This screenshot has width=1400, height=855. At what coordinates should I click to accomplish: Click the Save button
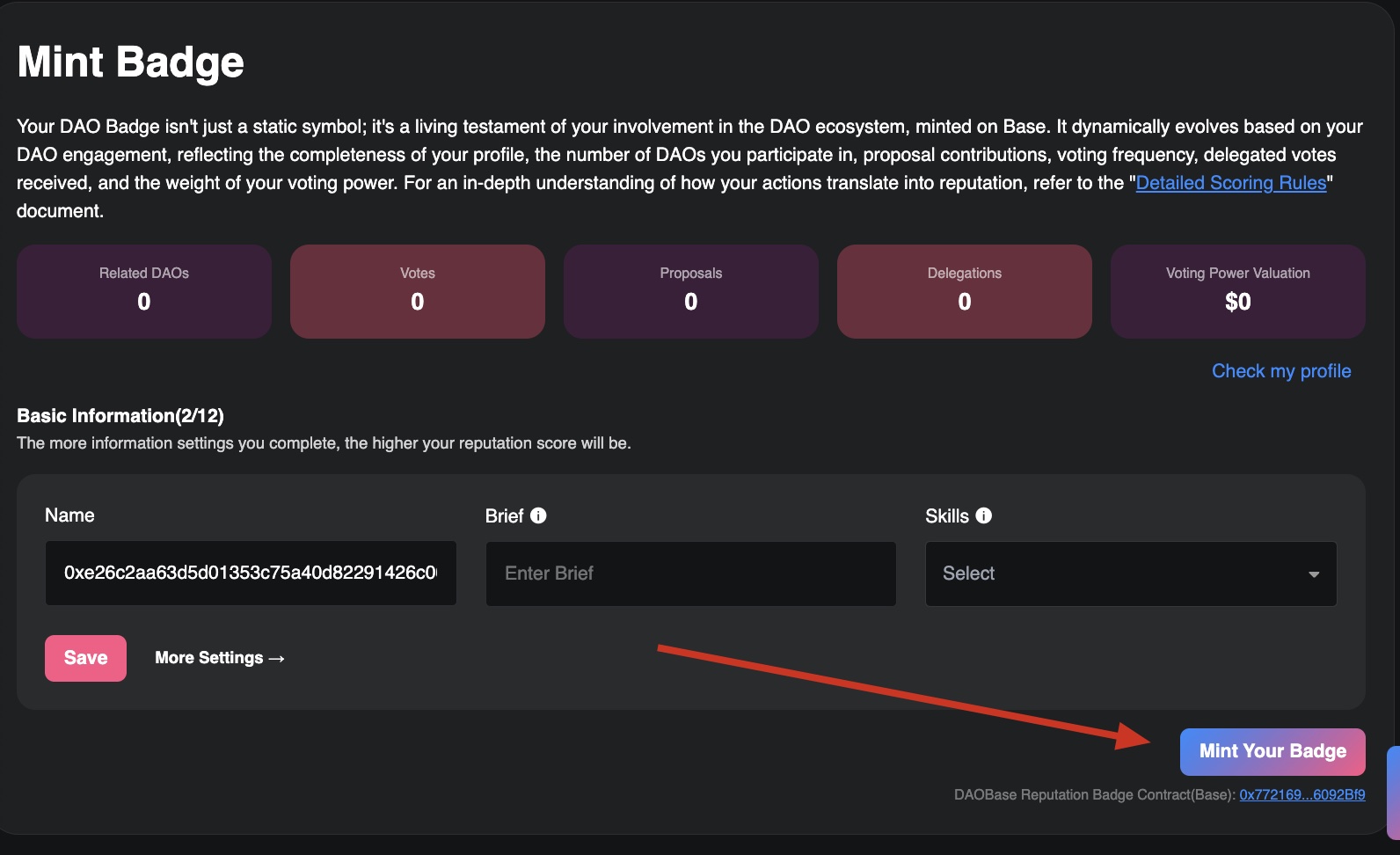(x=85, y=658)
